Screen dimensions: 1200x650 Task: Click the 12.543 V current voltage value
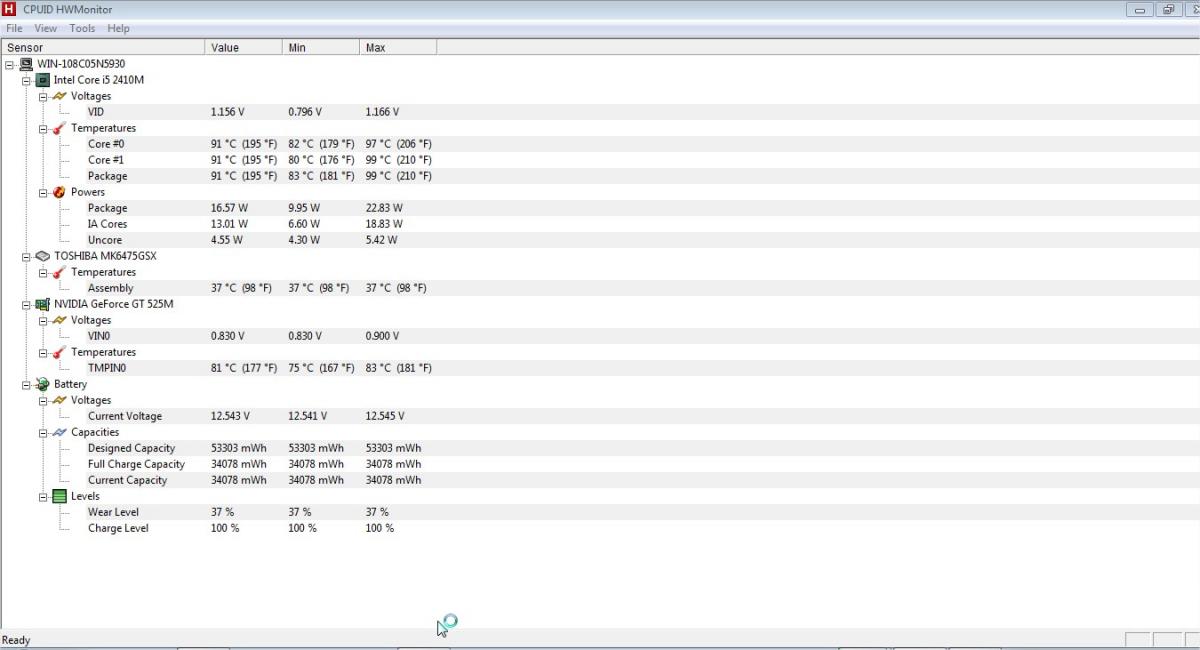tap(230, 416)
